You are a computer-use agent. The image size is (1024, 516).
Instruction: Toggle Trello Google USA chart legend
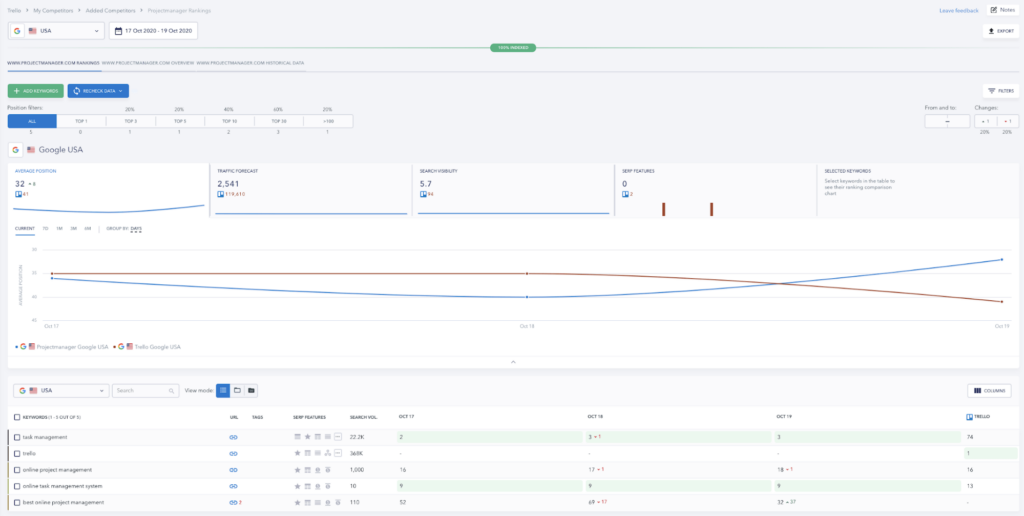click(147, 347)
